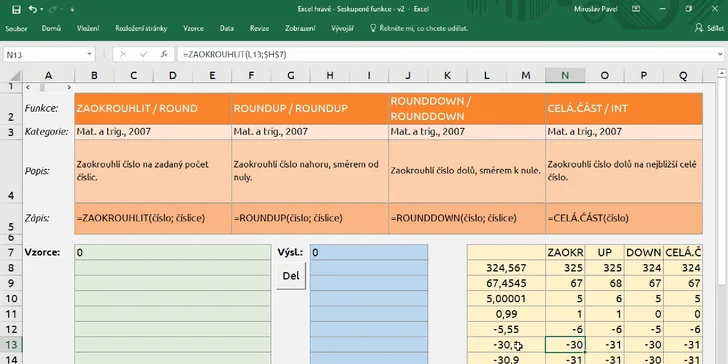Click the ZAOKR column heading cell
This screenshot has width=728, height=364.
click(x=565, y=253)
